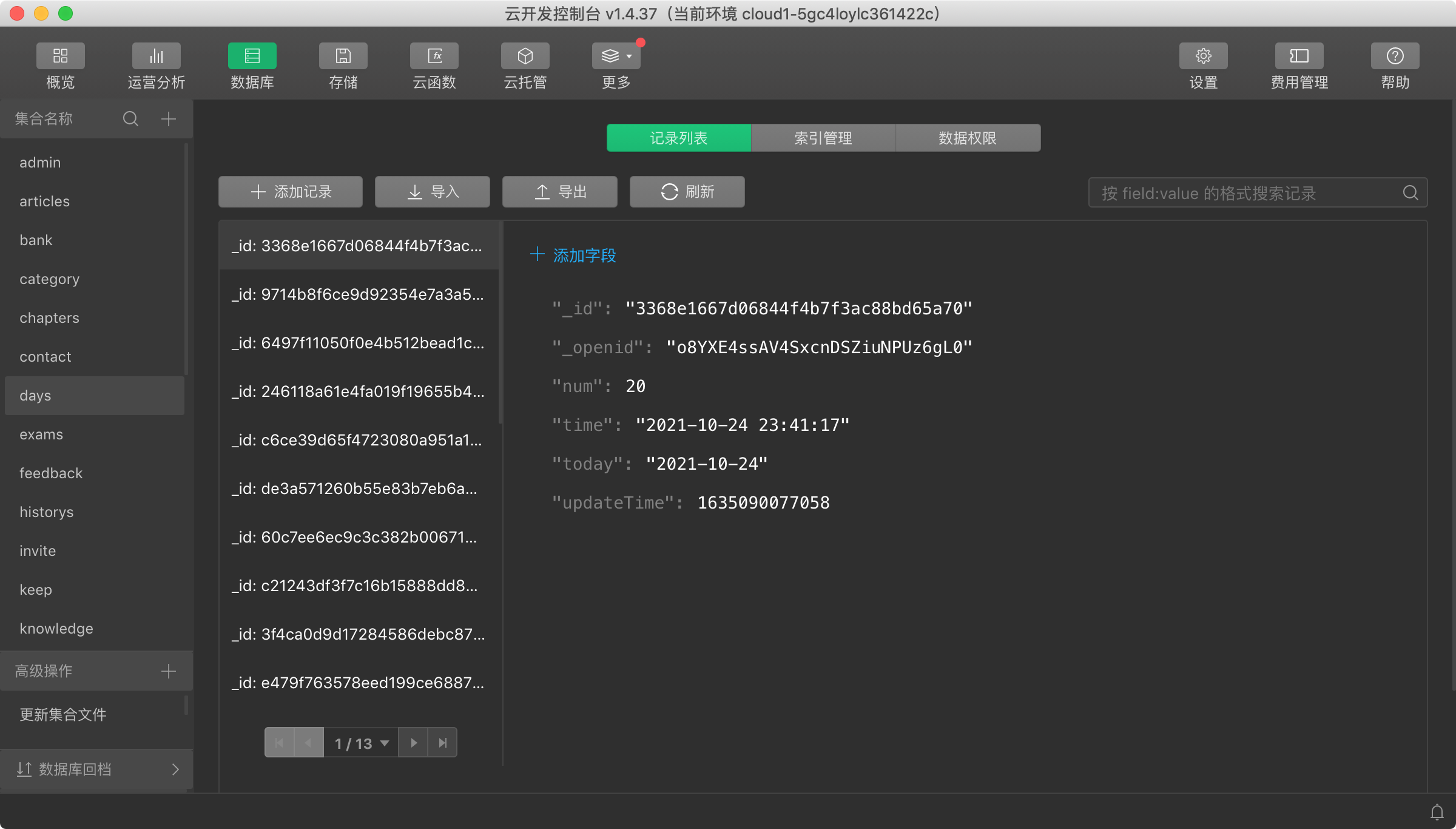Image resolution: width=1456 pixels, height=829 pixels.
Task: Expand the 更多 dropdown menu
Action: (616, 56)
